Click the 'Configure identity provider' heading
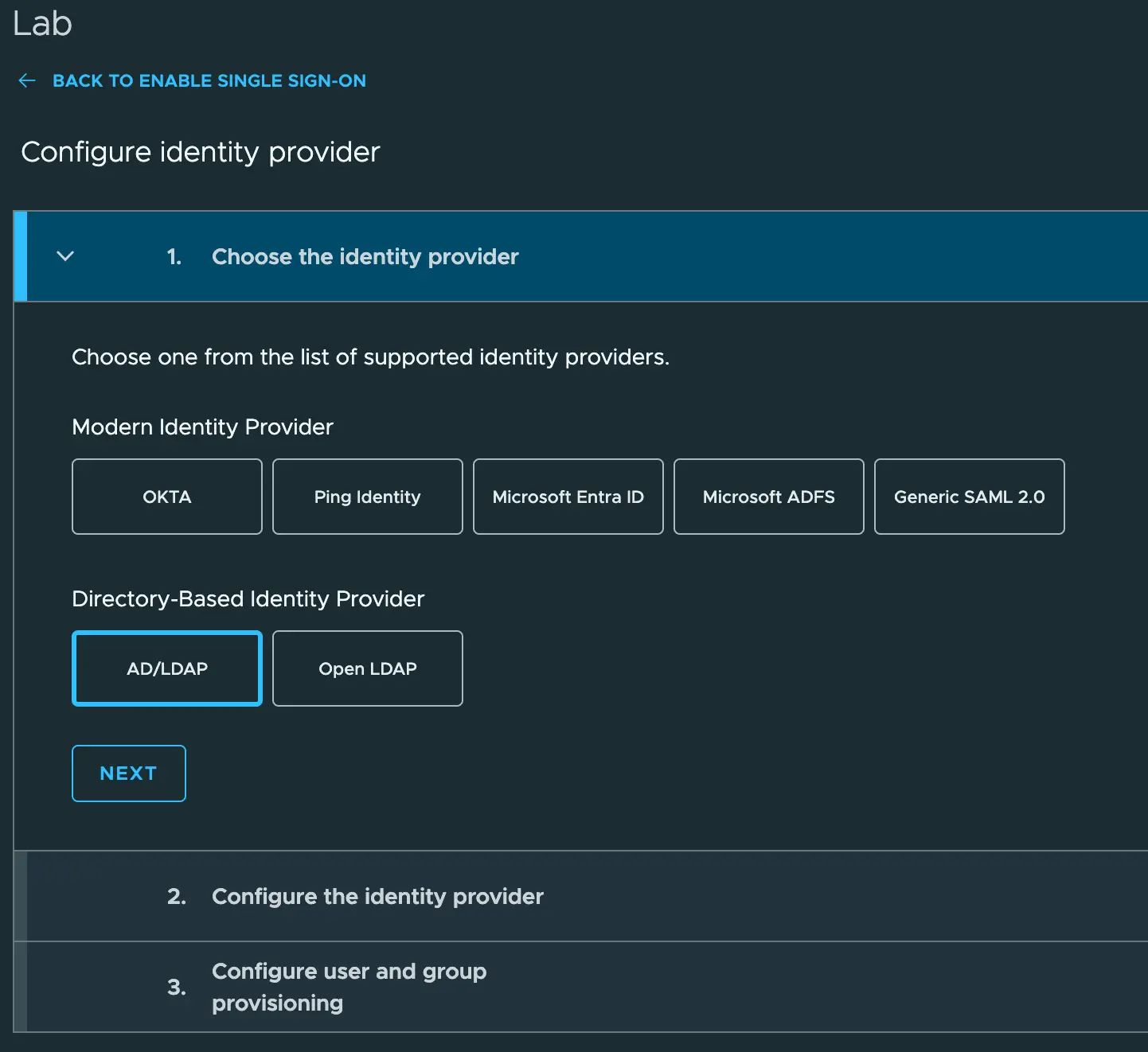Screen dimensions: 1148x1052 [x=201, y=152]
